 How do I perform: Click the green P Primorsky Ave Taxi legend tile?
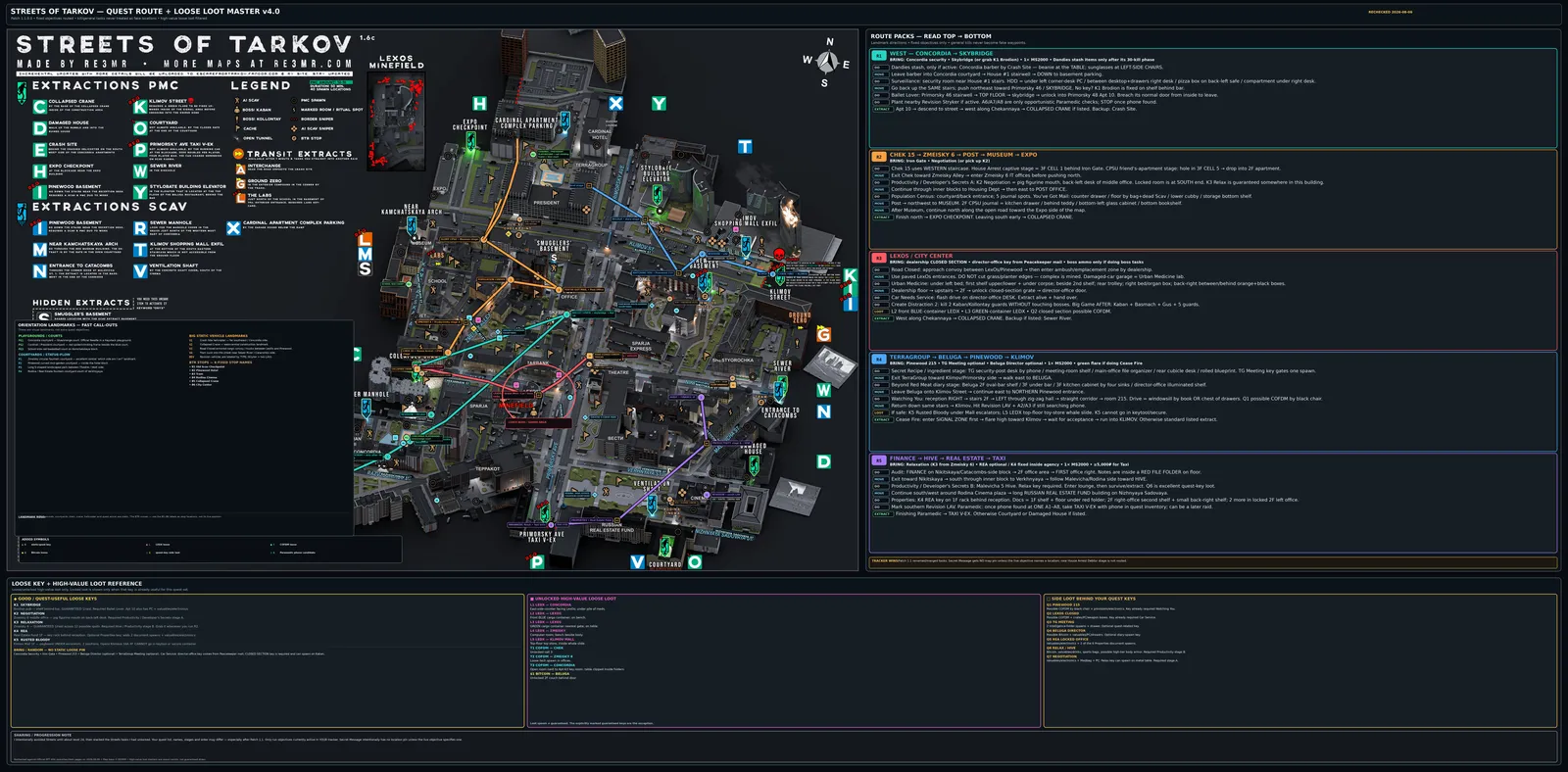[140, 149]
